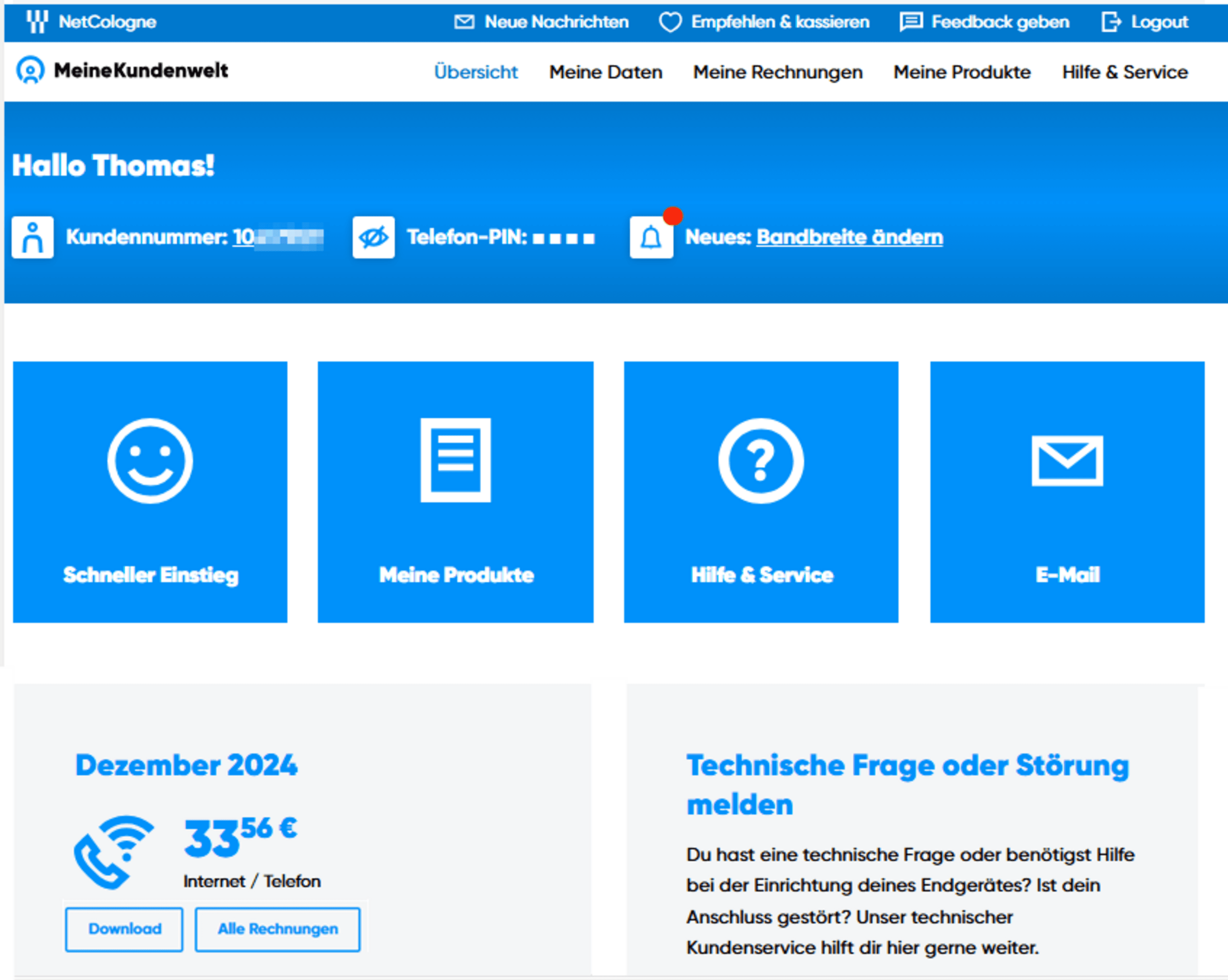Open the Neue Nachrichten envelope icon
The height and width of the screenshot is (980, 1228).
(x=464, y=22)
